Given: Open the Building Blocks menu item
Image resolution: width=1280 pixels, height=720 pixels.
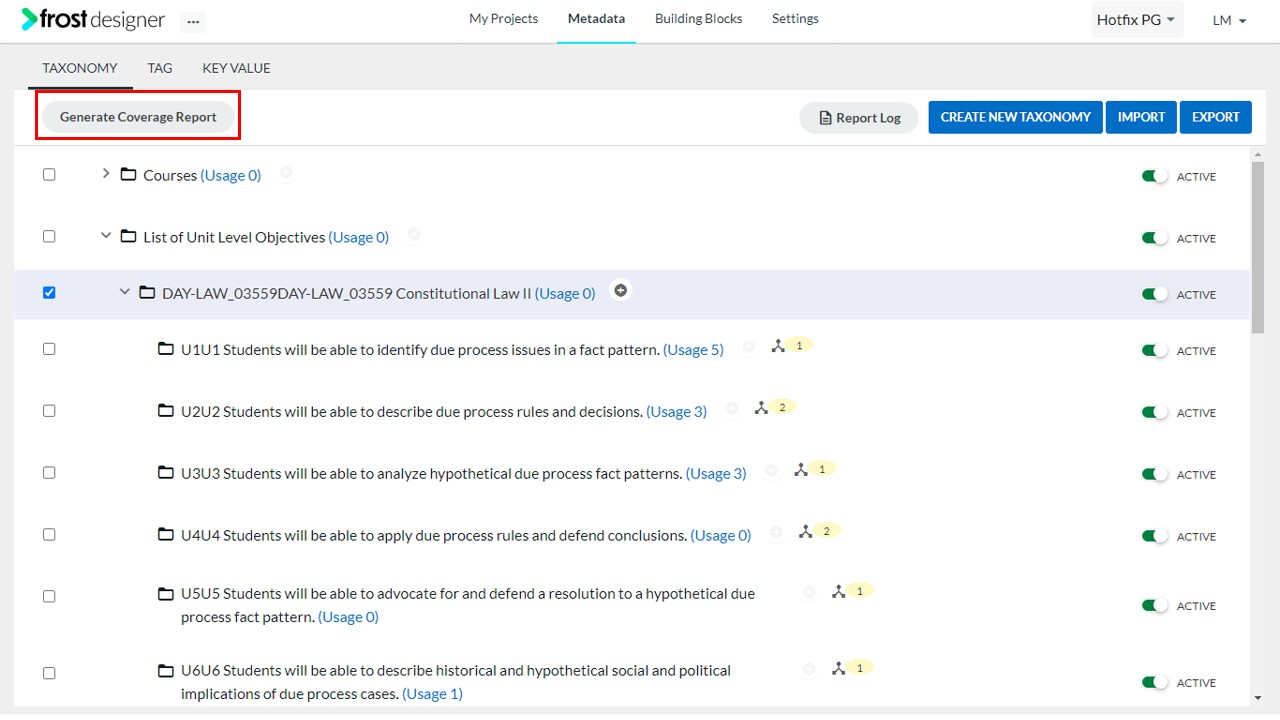Looking at the screenshot, I should click(x=698, y=18).
